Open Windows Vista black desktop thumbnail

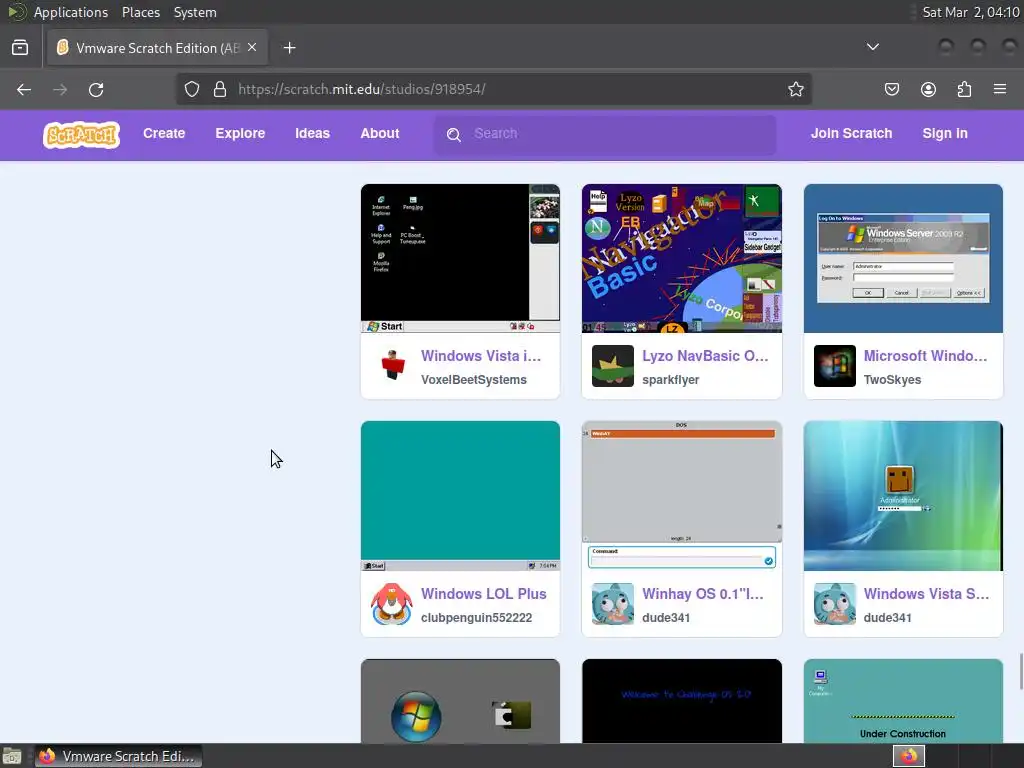[460, 258]
